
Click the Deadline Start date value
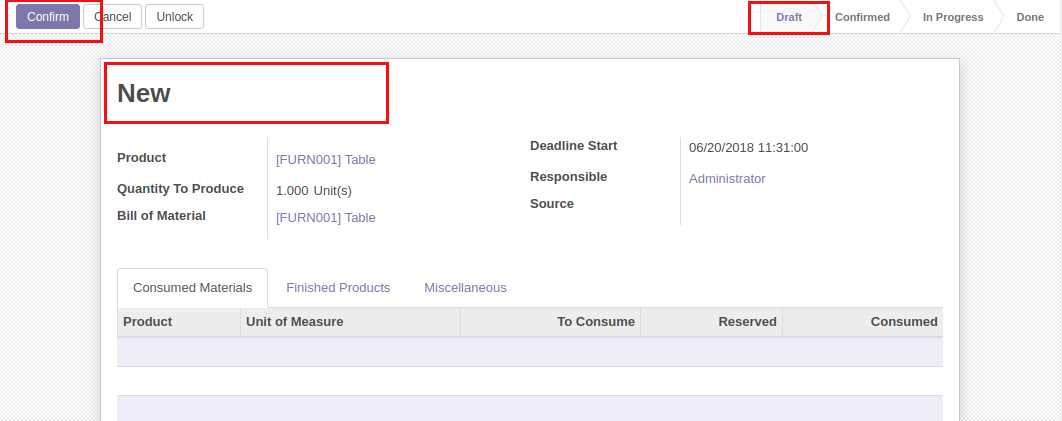coord(748,148)
